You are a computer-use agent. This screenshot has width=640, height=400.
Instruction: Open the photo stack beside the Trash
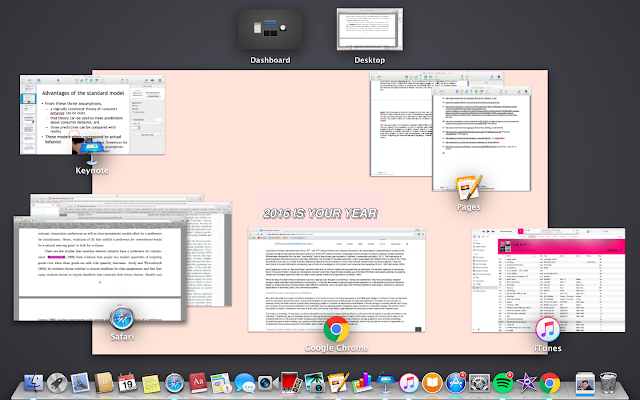pyautogui.click(x=585, y=383)
